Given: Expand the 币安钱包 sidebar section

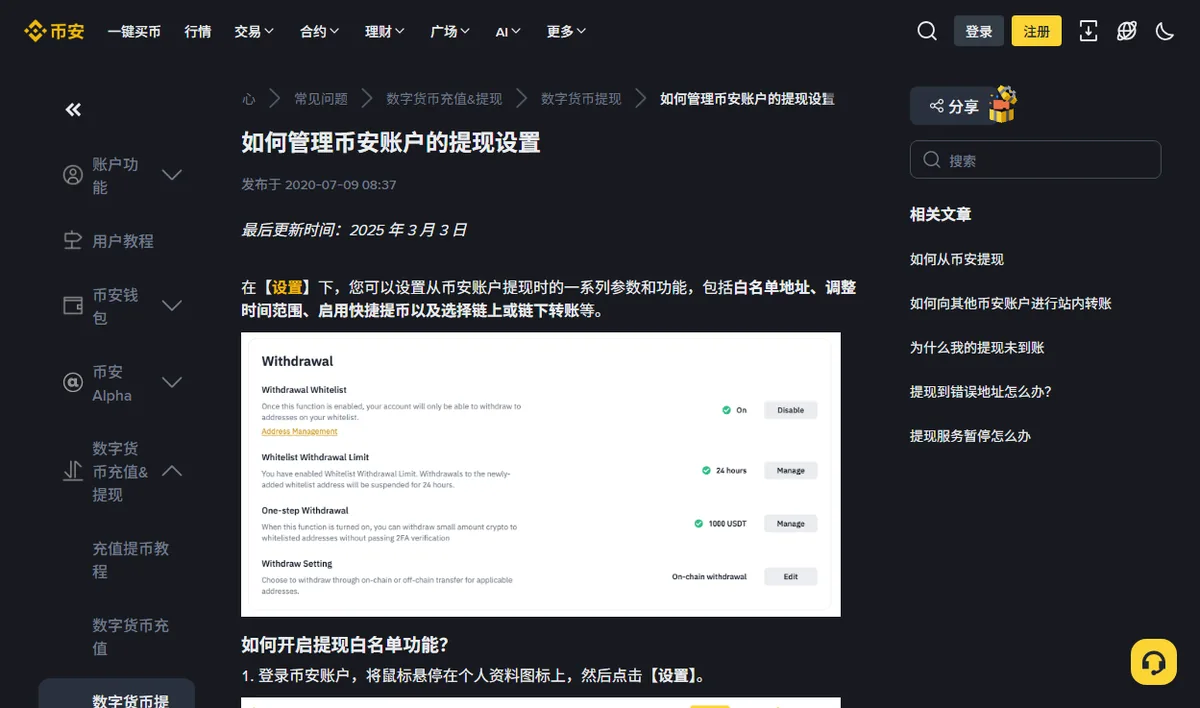Looking at the screenshot, I should [x=172, y=306].
